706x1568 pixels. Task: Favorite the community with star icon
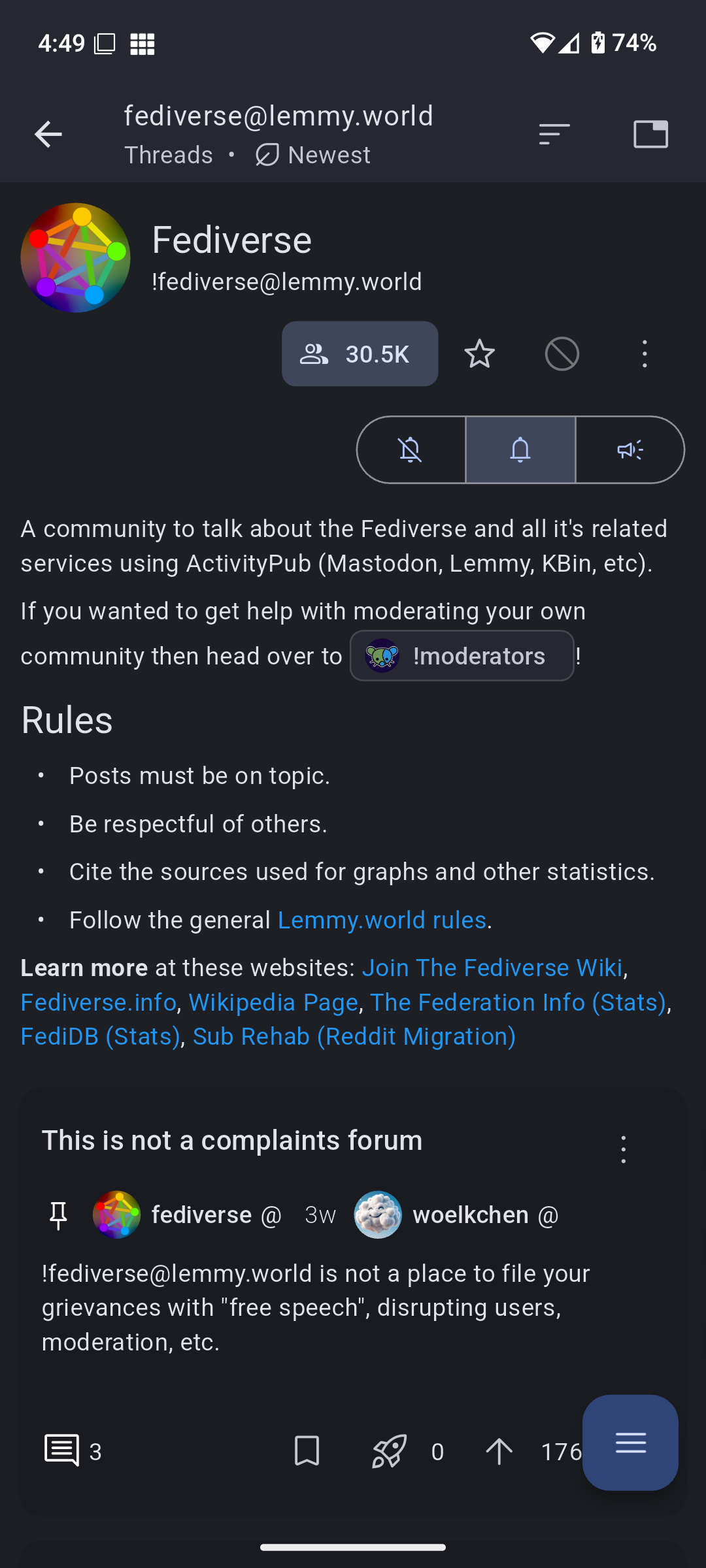pyautogui.click(x=480, y=354)
